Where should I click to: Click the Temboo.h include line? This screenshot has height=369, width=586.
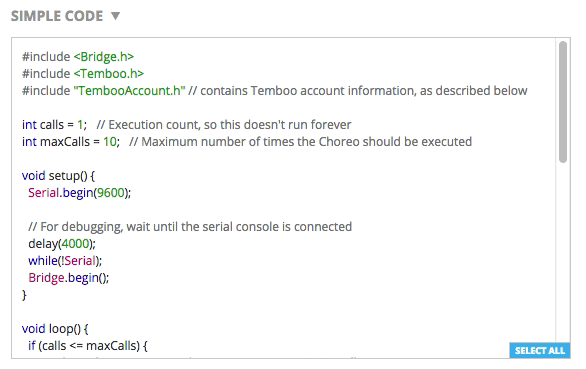[x=83, y=74]
